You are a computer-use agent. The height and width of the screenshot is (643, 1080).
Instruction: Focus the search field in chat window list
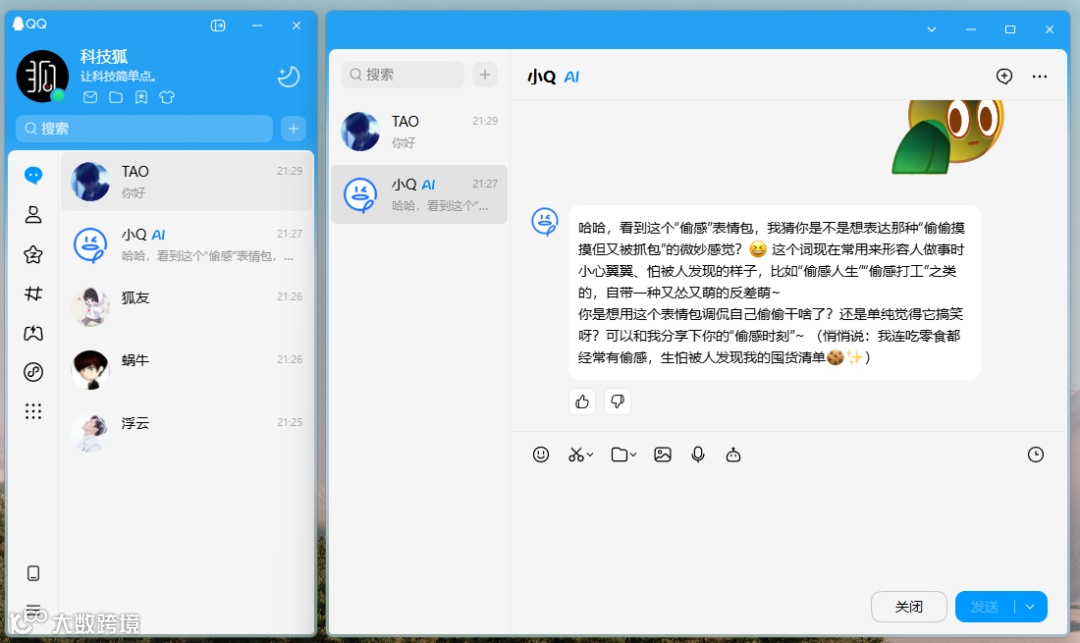coord(402,74)
